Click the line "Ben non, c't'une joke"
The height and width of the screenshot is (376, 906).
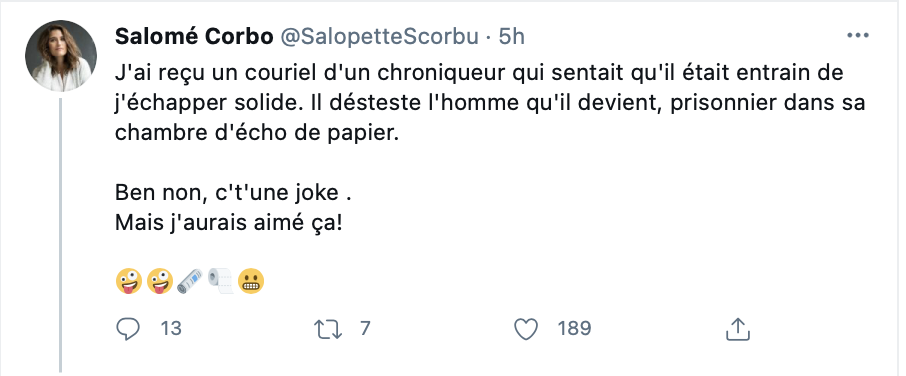click(x=233, y=192)
